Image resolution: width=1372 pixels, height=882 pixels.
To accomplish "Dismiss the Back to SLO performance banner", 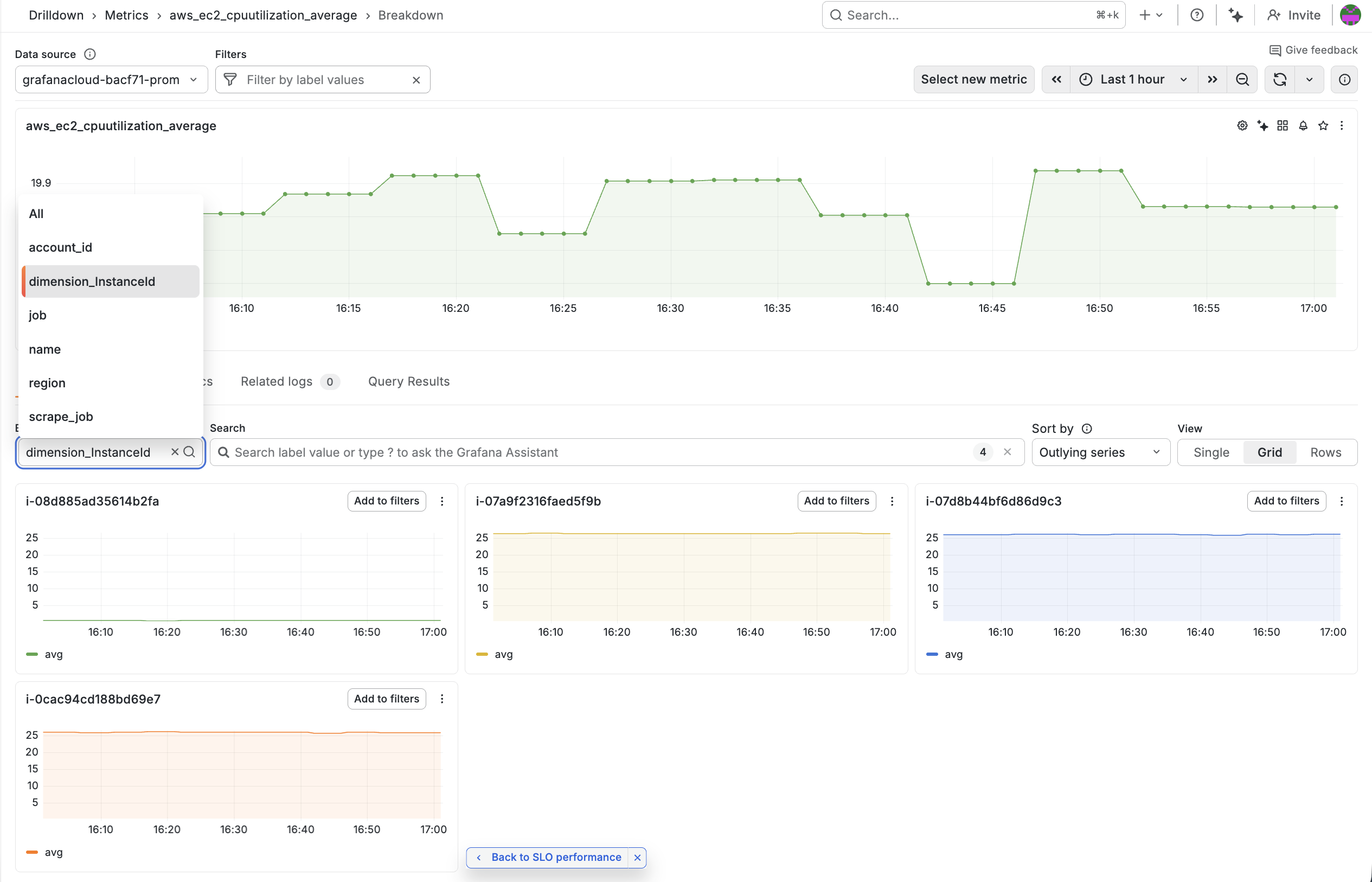I will (637, 858).
